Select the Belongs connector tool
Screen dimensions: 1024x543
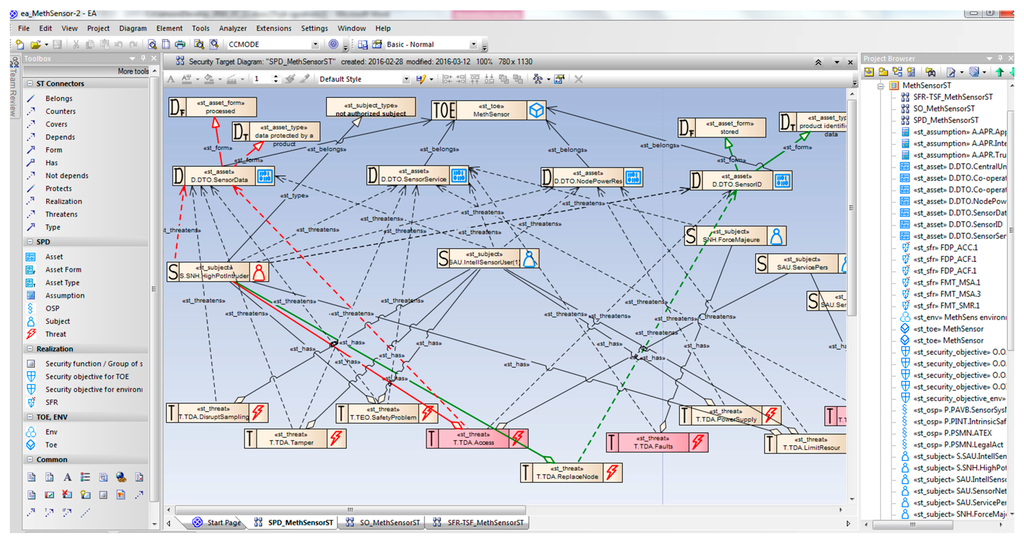click(x=58, y=98)
